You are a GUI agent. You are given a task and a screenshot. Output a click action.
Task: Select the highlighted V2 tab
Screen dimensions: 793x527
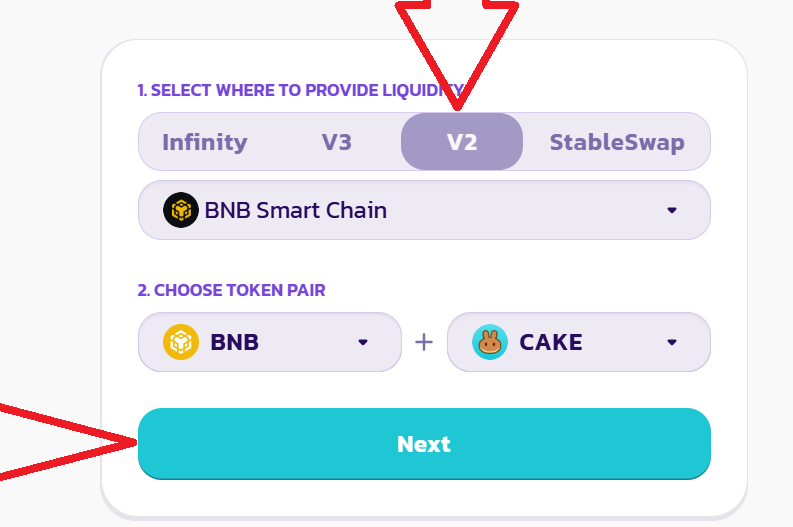coord(462,142)
